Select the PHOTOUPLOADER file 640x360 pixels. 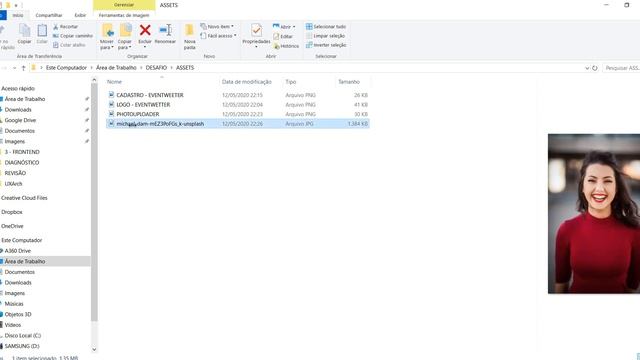[x=238, y=114]
